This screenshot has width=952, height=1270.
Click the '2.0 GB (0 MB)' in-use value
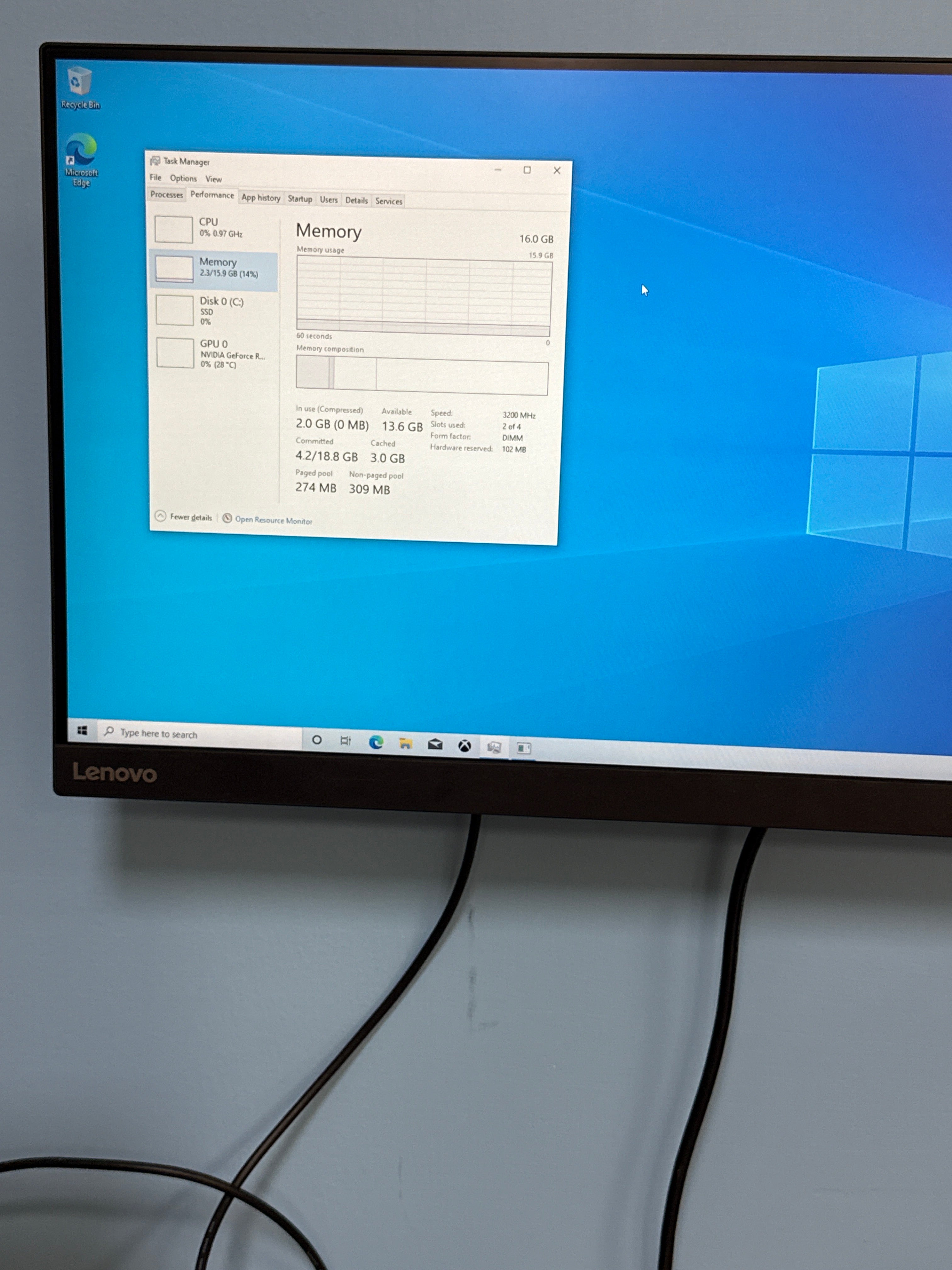pos(332,424)
